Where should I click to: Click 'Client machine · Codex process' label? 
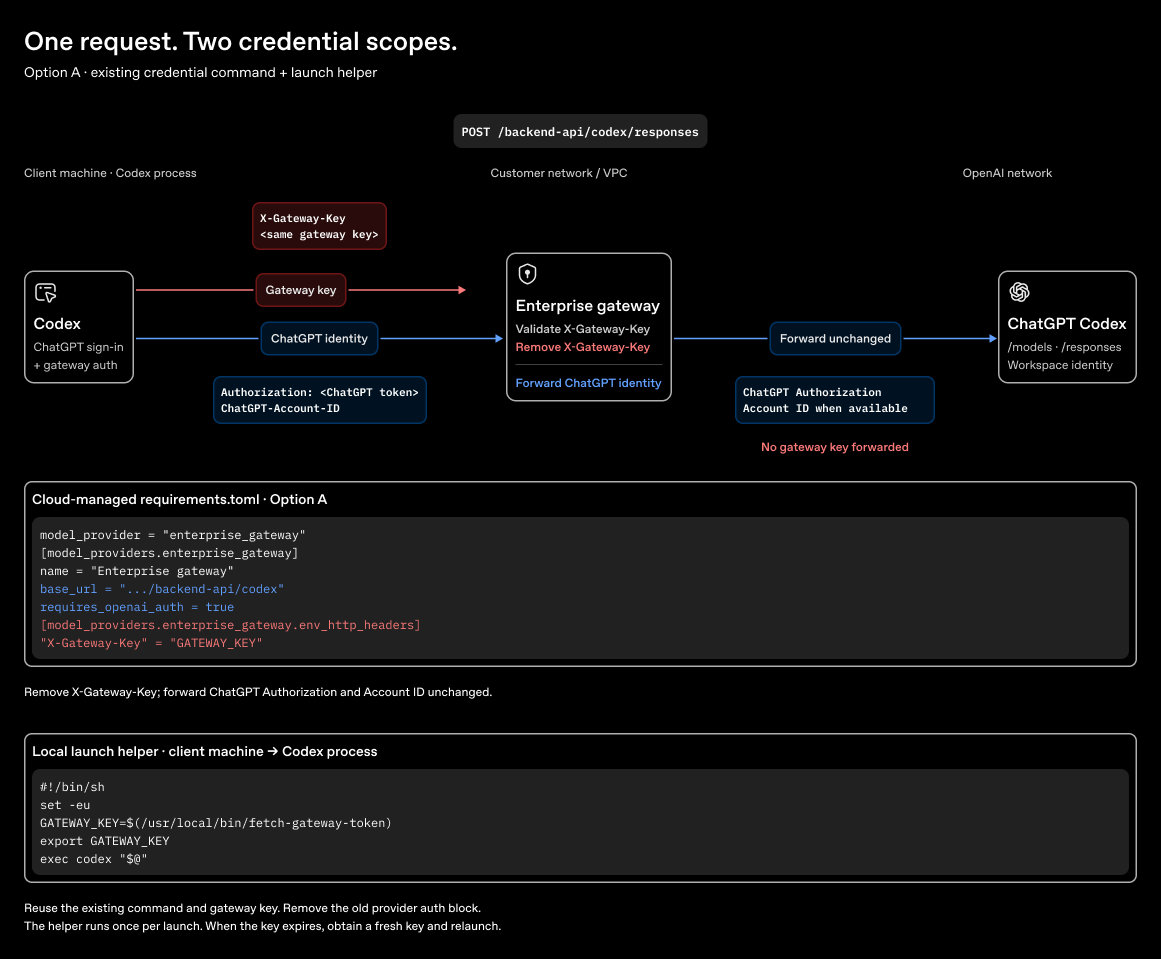point(110,173)
